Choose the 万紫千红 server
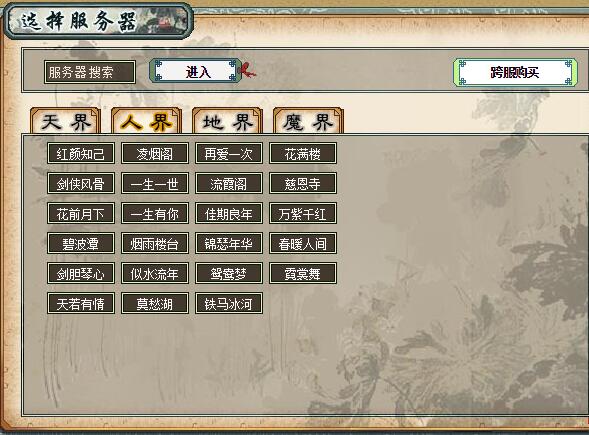 (x=303, y=214)
